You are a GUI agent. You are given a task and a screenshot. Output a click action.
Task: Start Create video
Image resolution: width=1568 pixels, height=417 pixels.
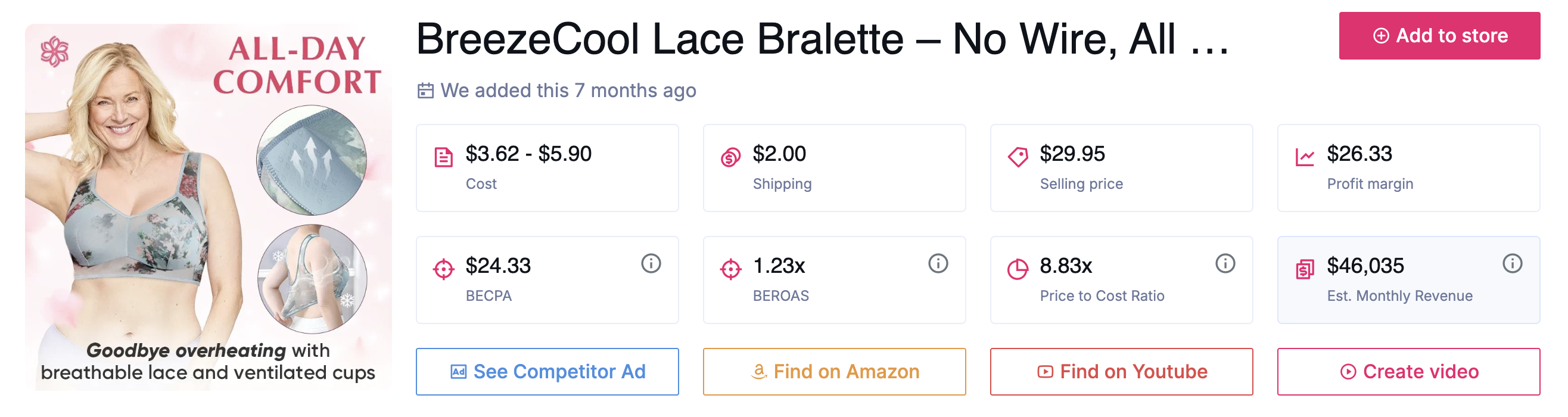[1408, 371]
